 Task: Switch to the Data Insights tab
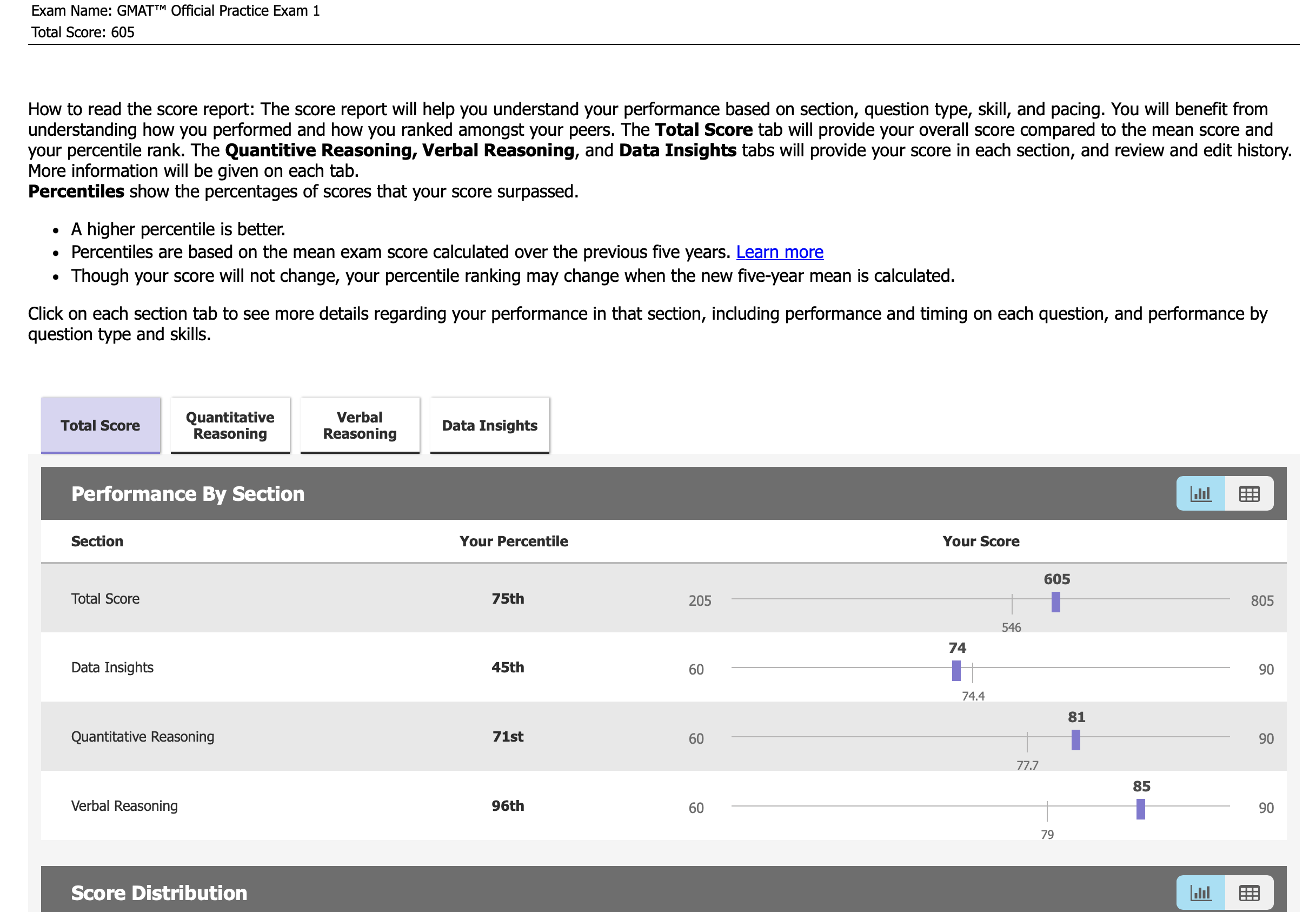click(489, 425)
